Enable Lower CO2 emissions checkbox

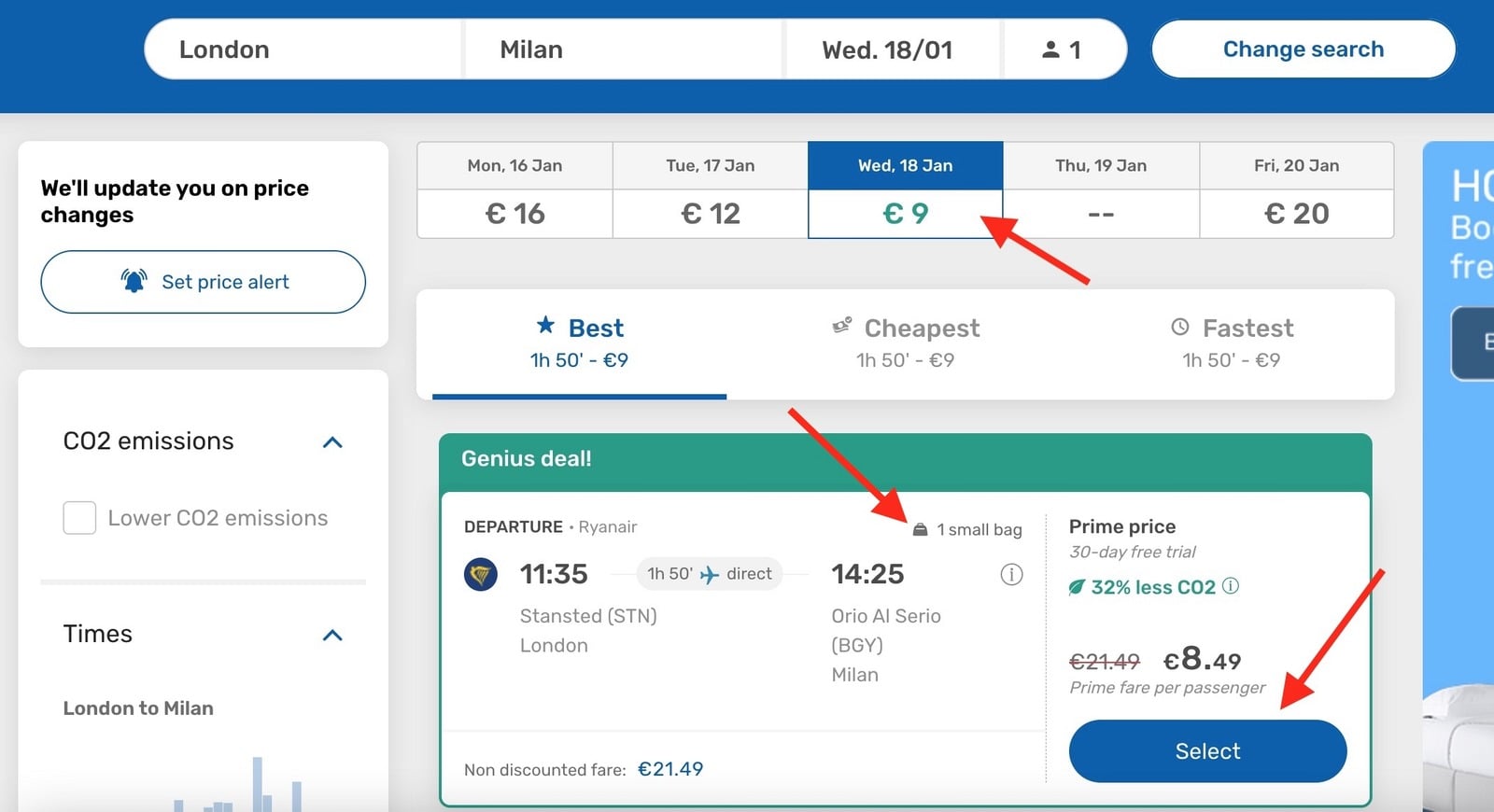[79, 518]
